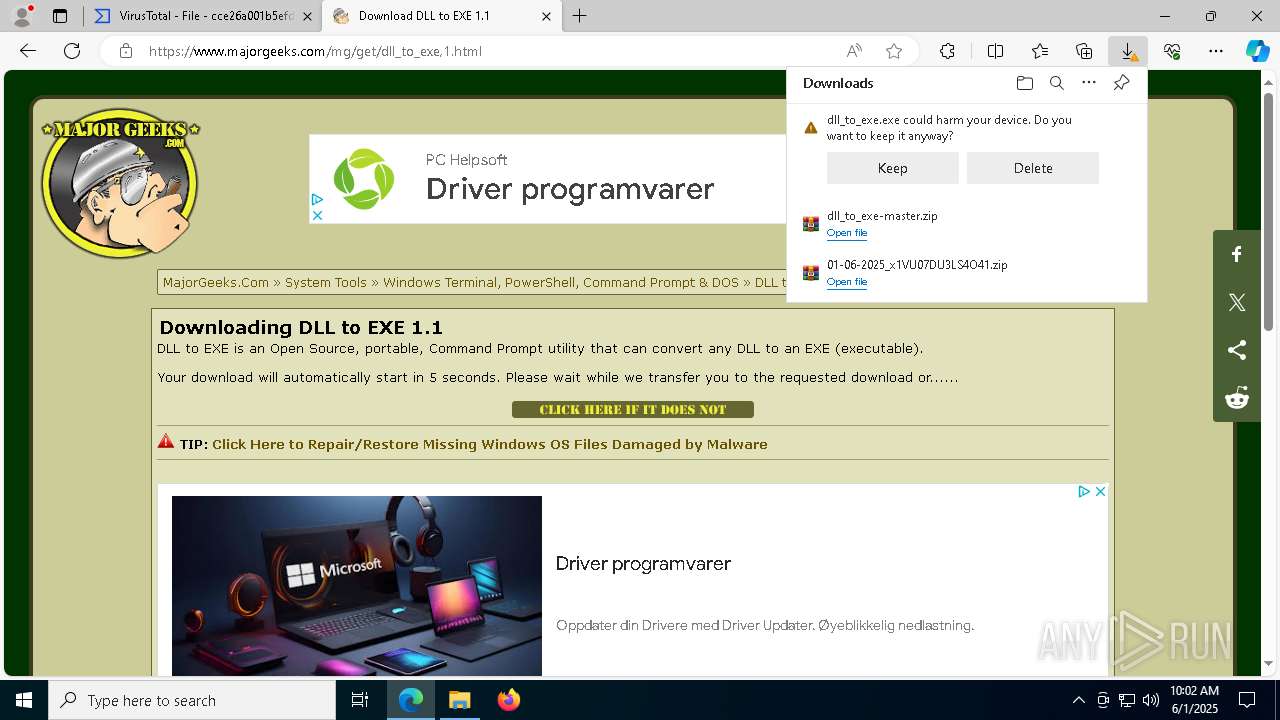Viewport: 1280px width, 720px height.
Task: Open browser Extensions icon
Action: click(x=947, y=51)
